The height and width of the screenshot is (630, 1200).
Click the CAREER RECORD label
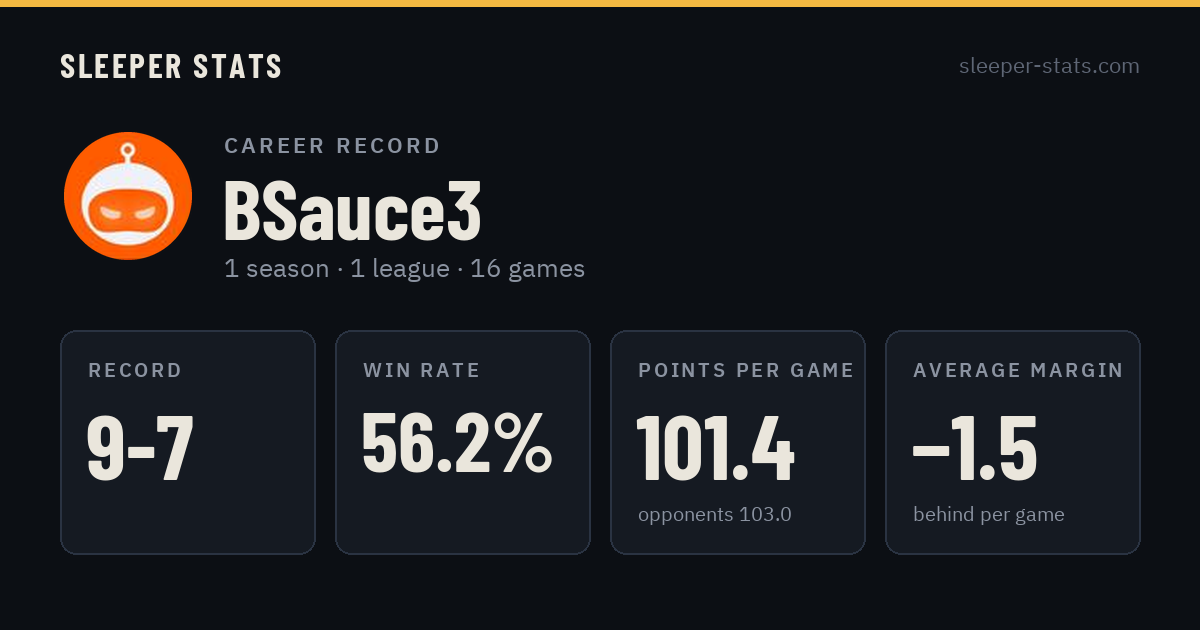[x=332, y=146]
